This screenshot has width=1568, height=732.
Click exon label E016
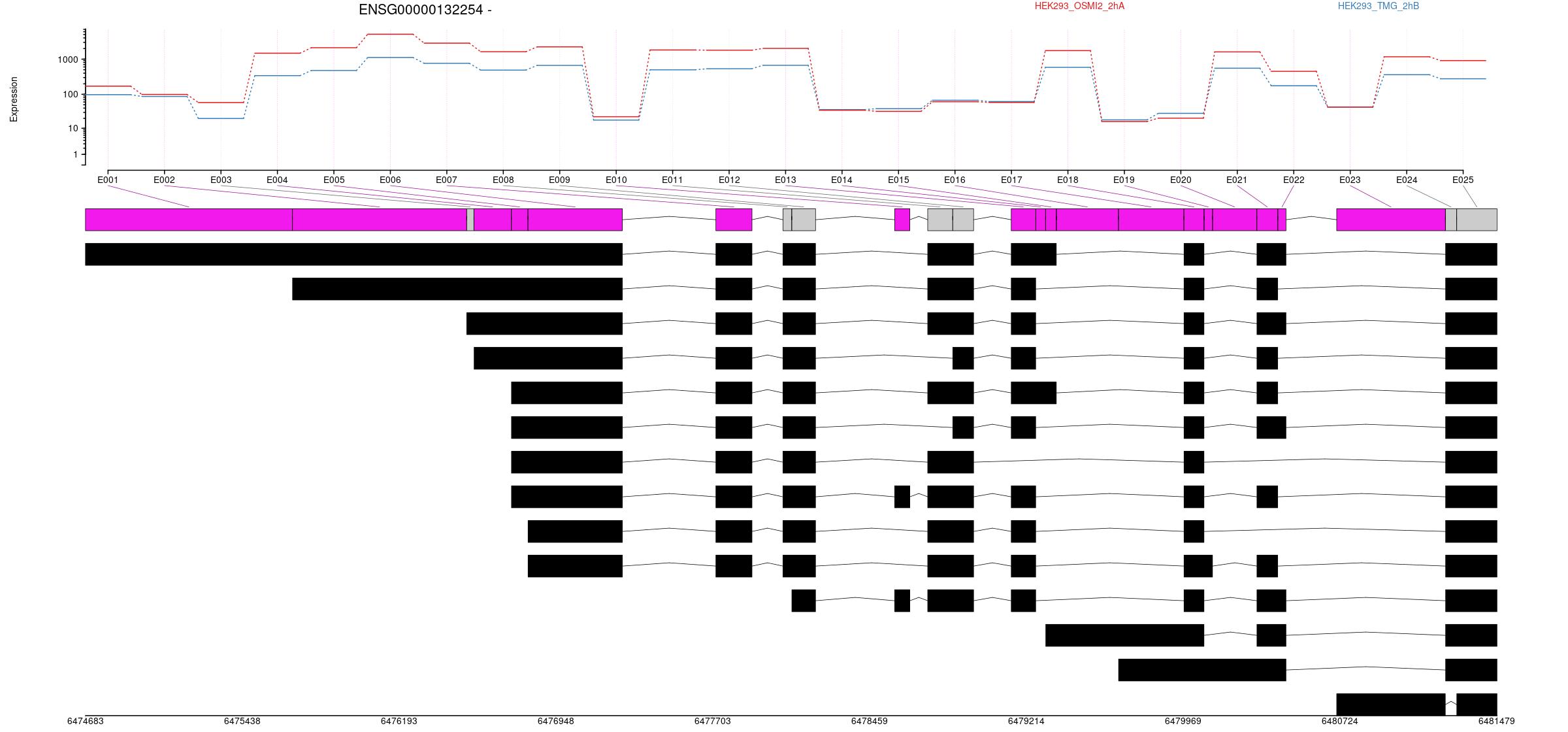click(955, 180)
